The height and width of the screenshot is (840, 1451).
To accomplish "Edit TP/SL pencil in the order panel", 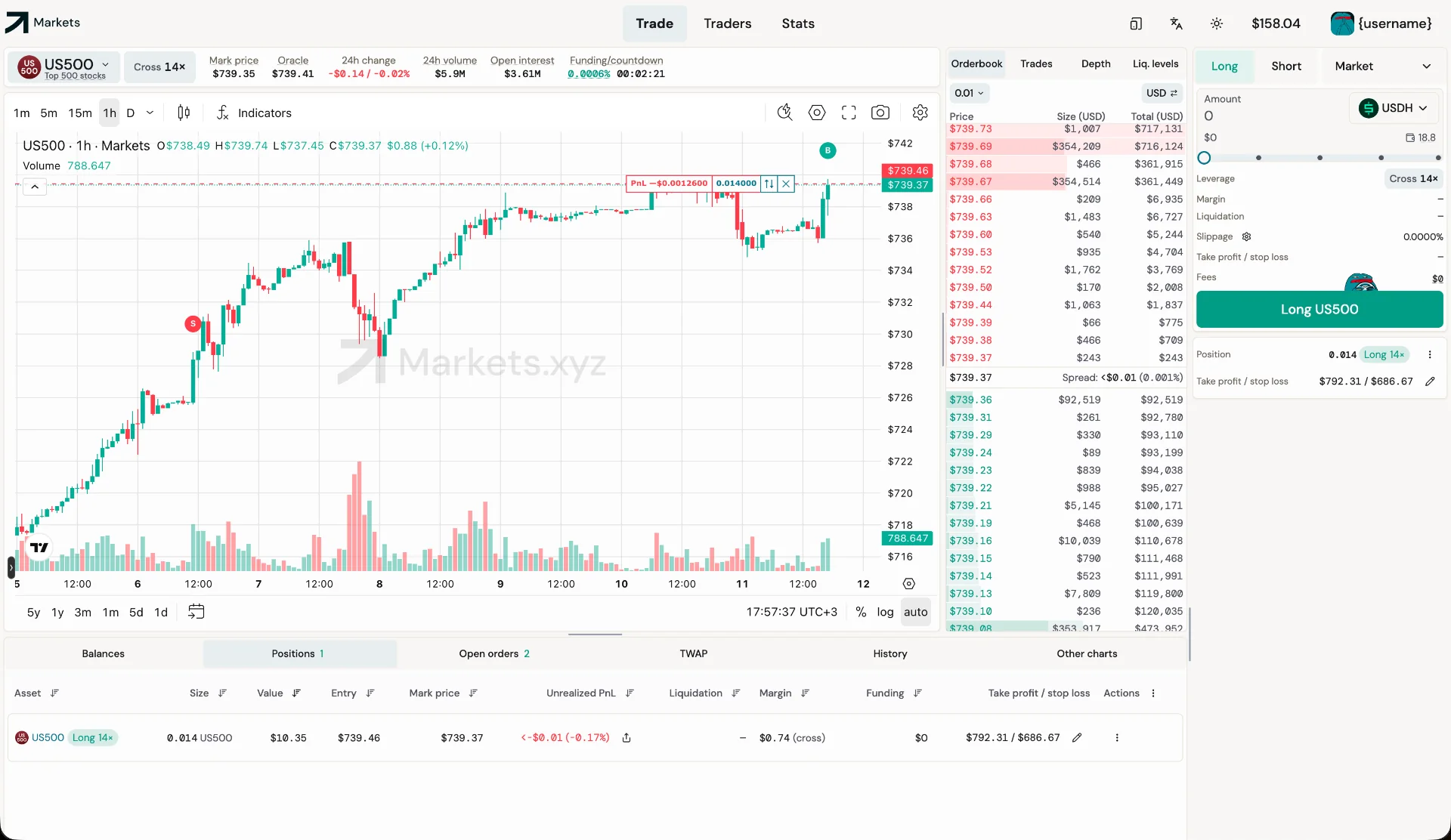I will [1430, 381].
